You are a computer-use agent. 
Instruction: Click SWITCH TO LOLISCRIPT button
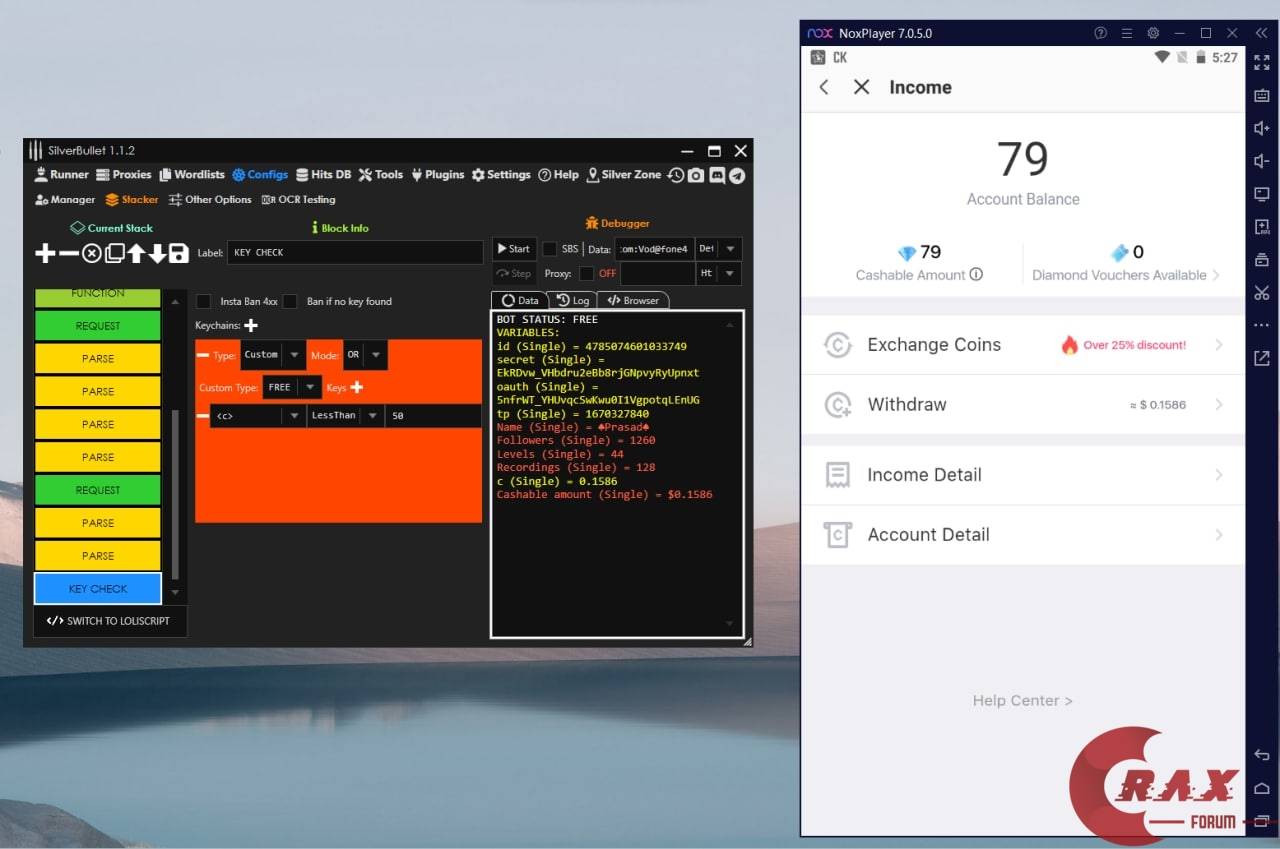(x=109, y=621)
